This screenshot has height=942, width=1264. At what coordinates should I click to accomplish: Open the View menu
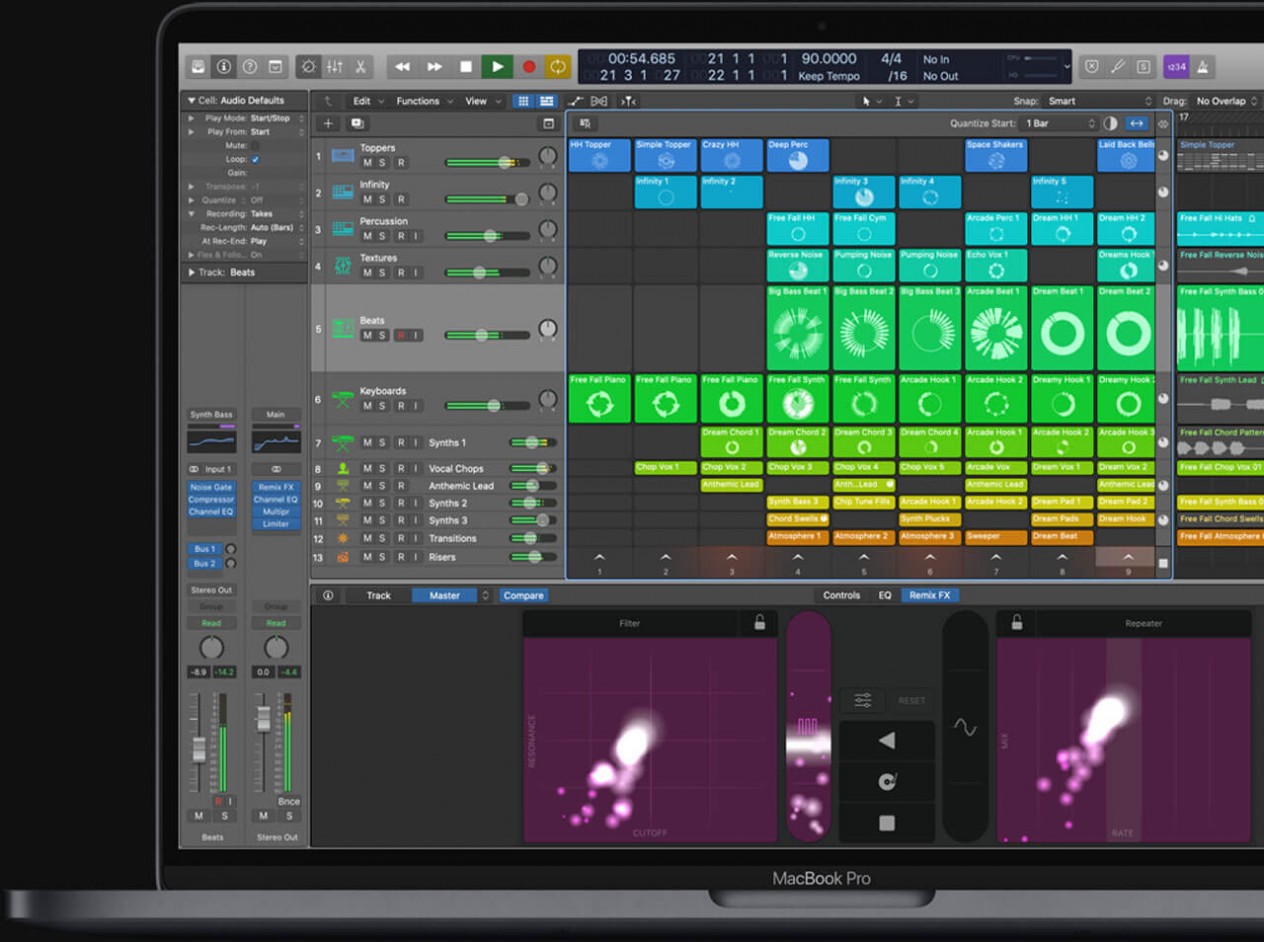[x=481, y=101]
